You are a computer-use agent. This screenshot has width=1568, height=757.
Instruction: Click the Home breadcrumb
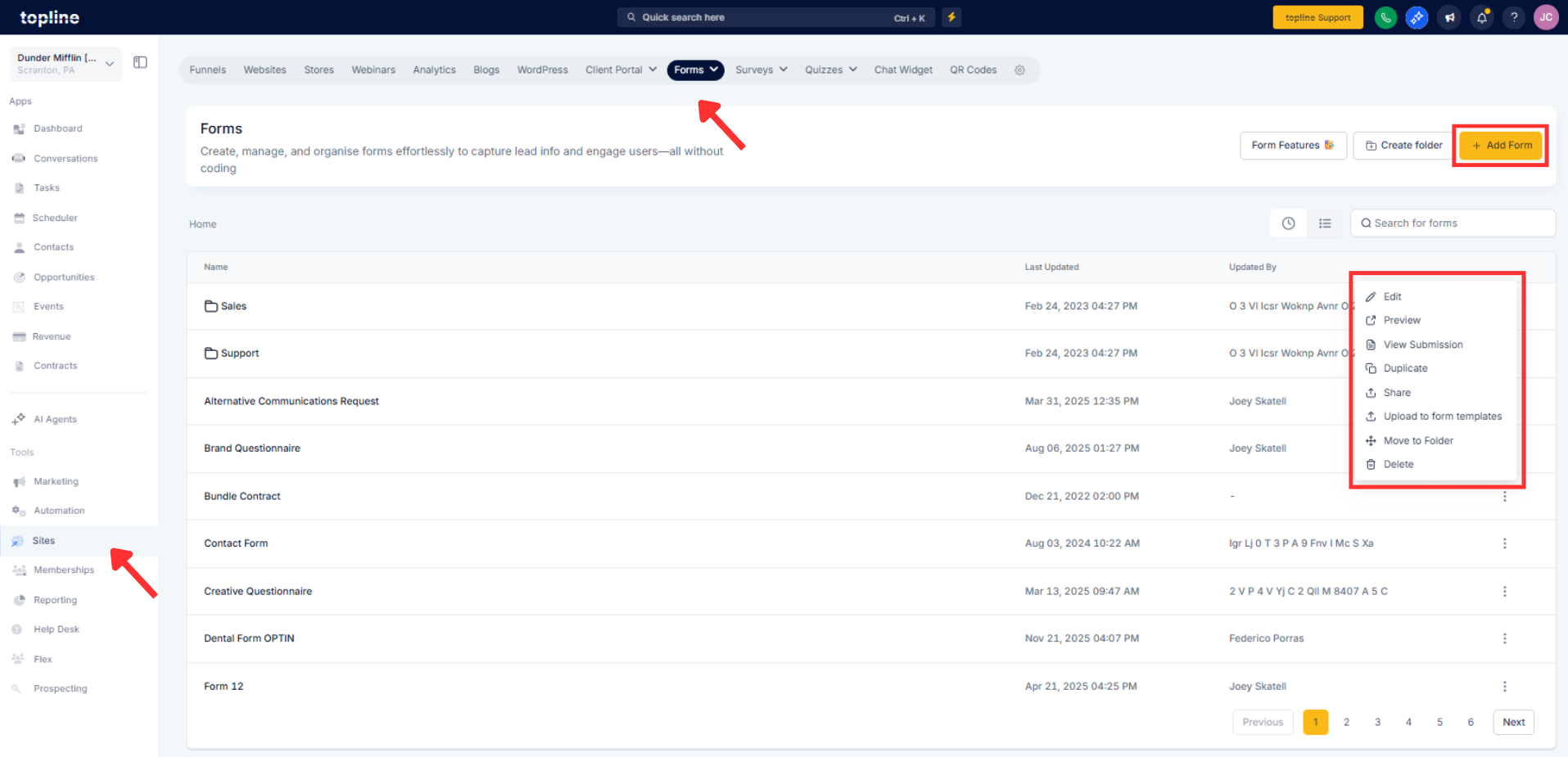click(x=202, y=224)
